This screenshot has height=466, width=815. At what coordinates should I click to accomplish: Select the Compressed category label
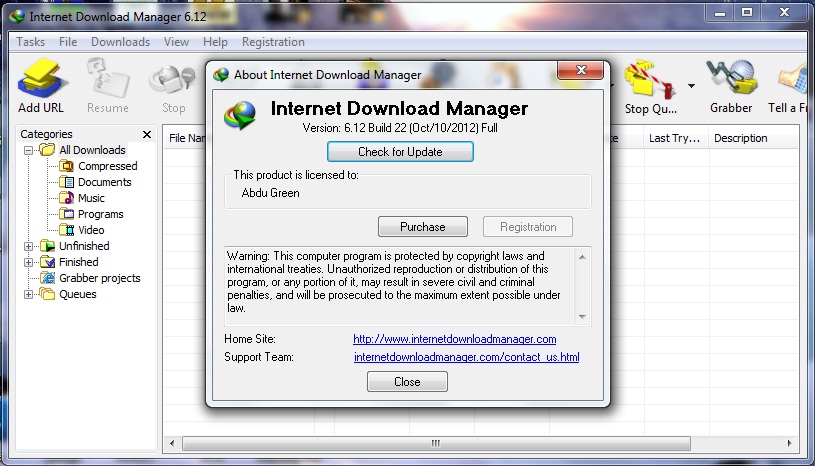click(x=108, y=166)
